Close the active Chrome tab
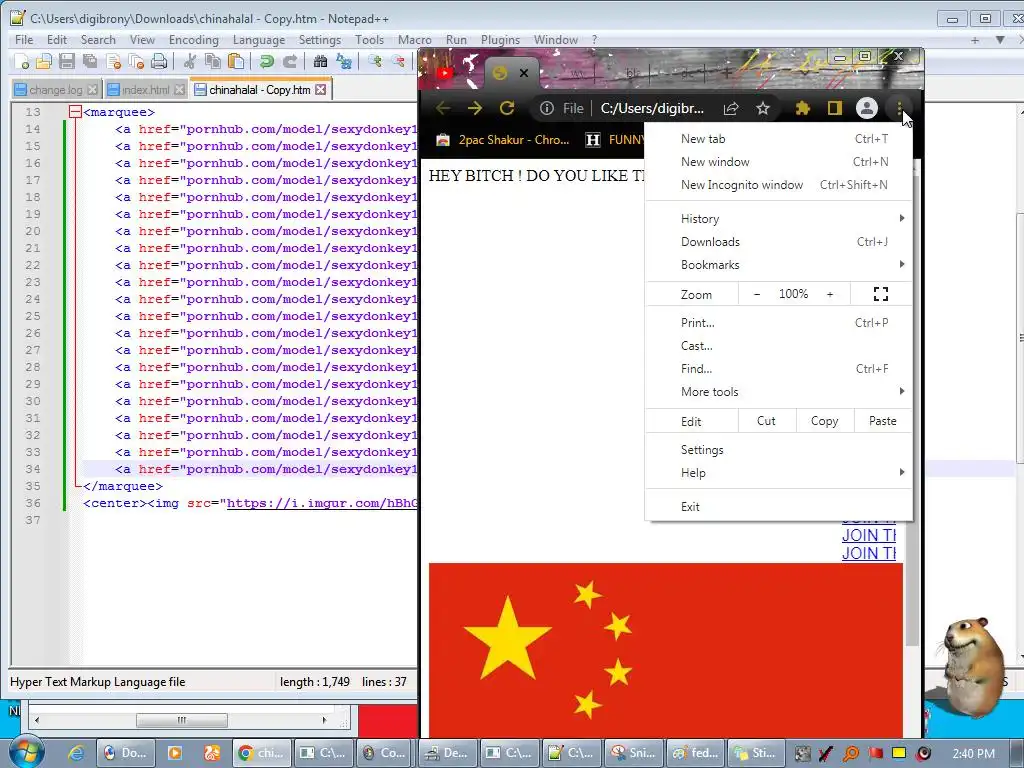1024x768 pixels. coord(524,73)
